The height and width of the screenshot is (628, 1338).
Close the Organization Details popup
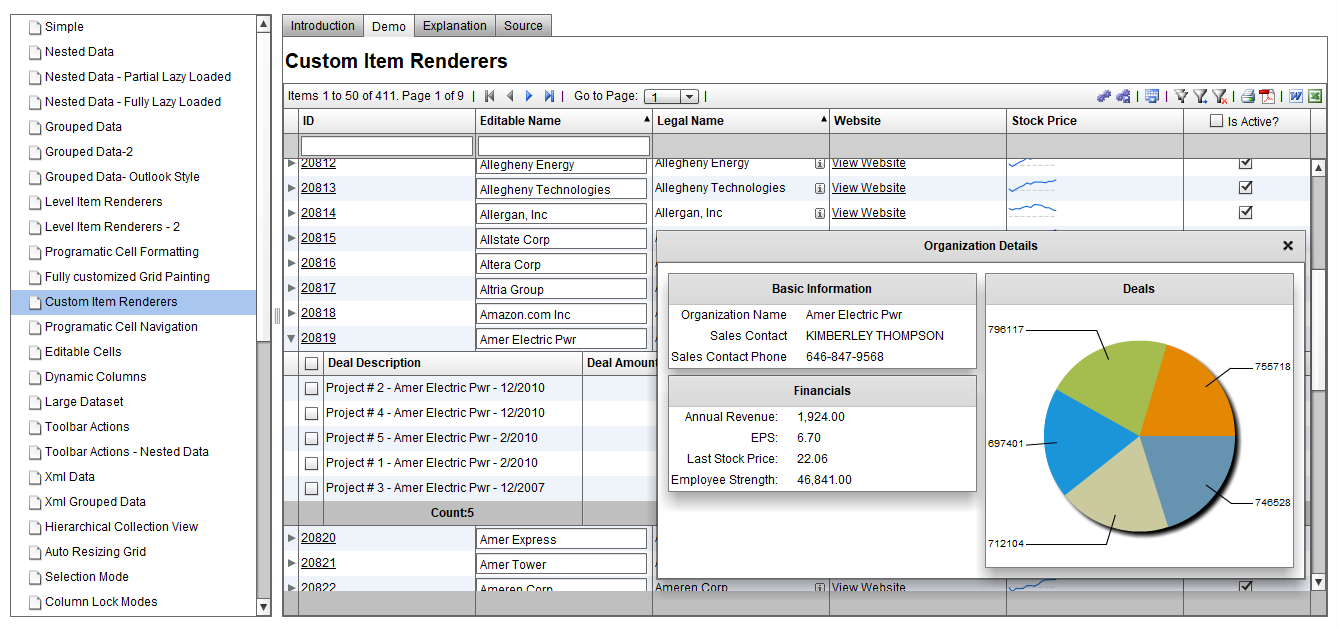[x=1288, y=245]
